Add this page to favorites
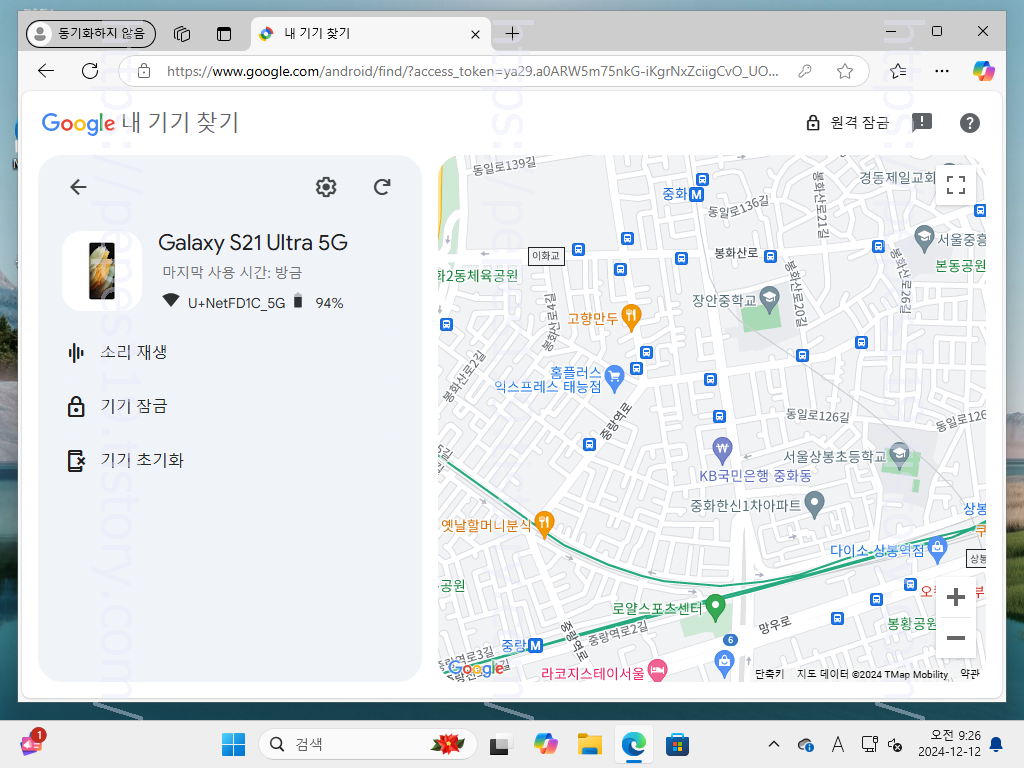 click(x=845, y=71)
